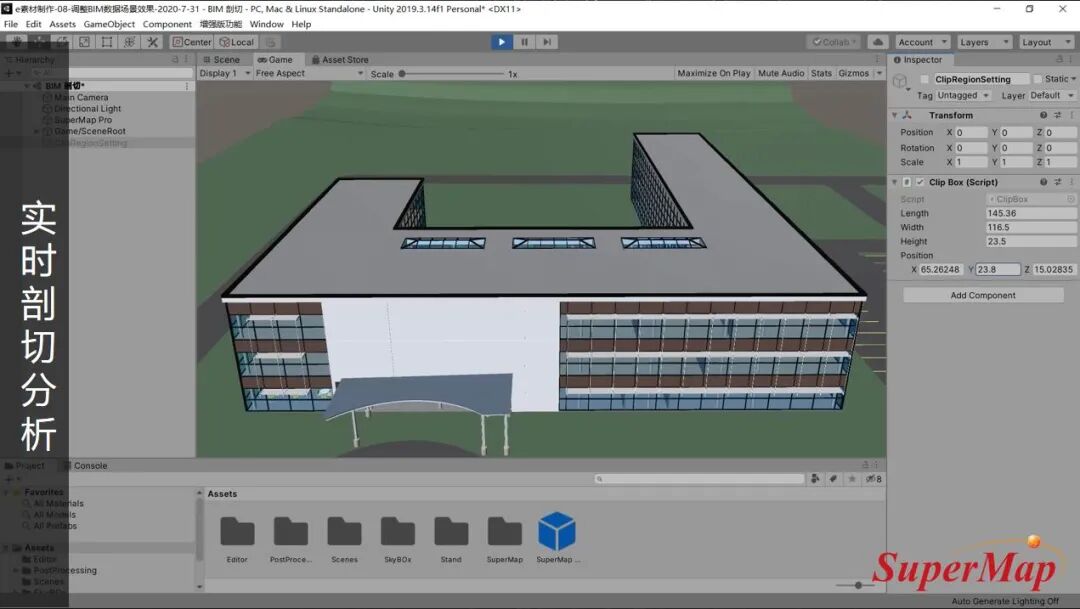
Task: Select the Scale tool in the toolbar
Action: pos(84,42)
